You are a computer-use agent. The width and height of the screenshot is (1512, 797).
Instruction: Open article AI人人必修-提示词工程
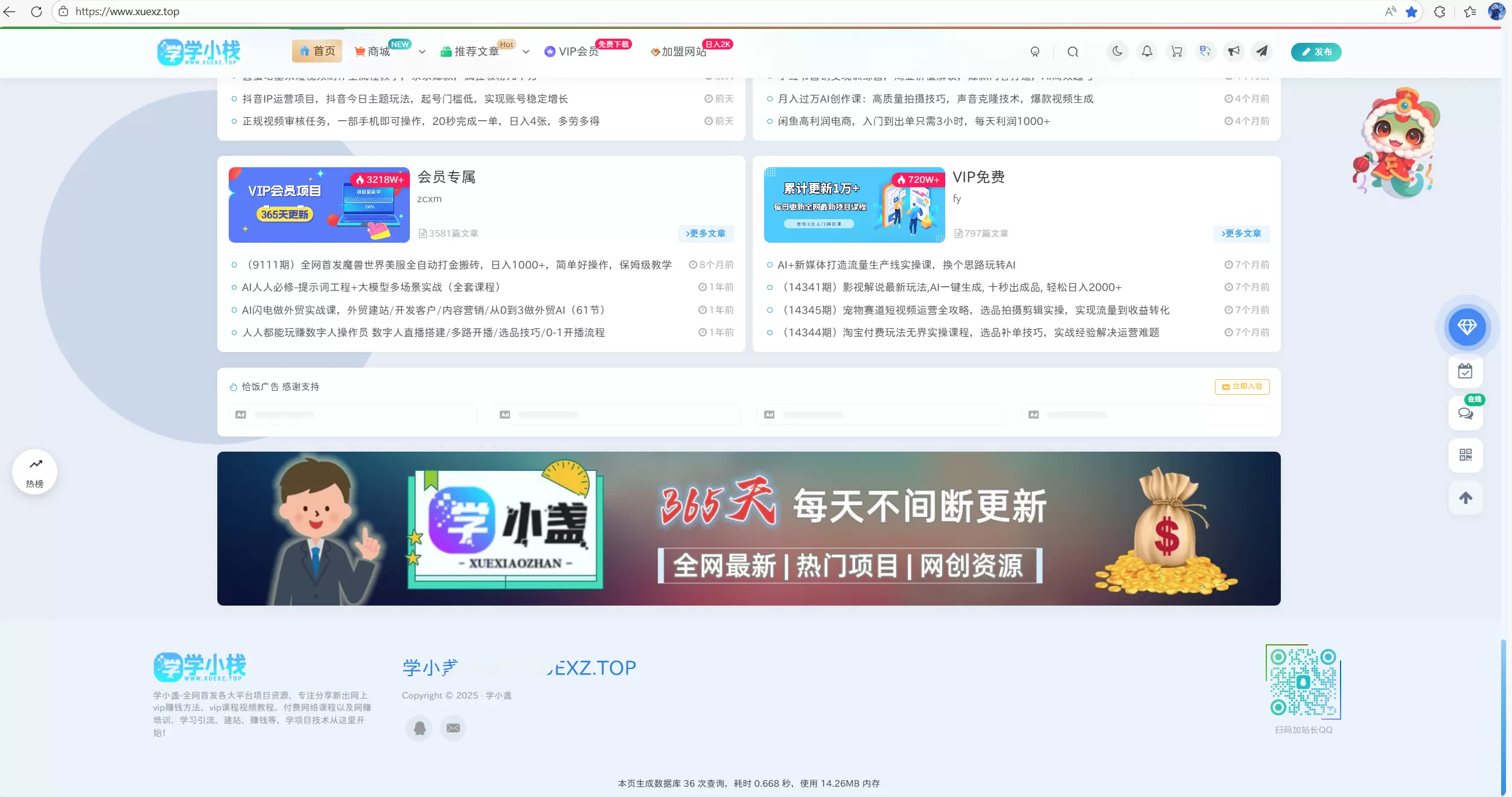pos(374,287)
